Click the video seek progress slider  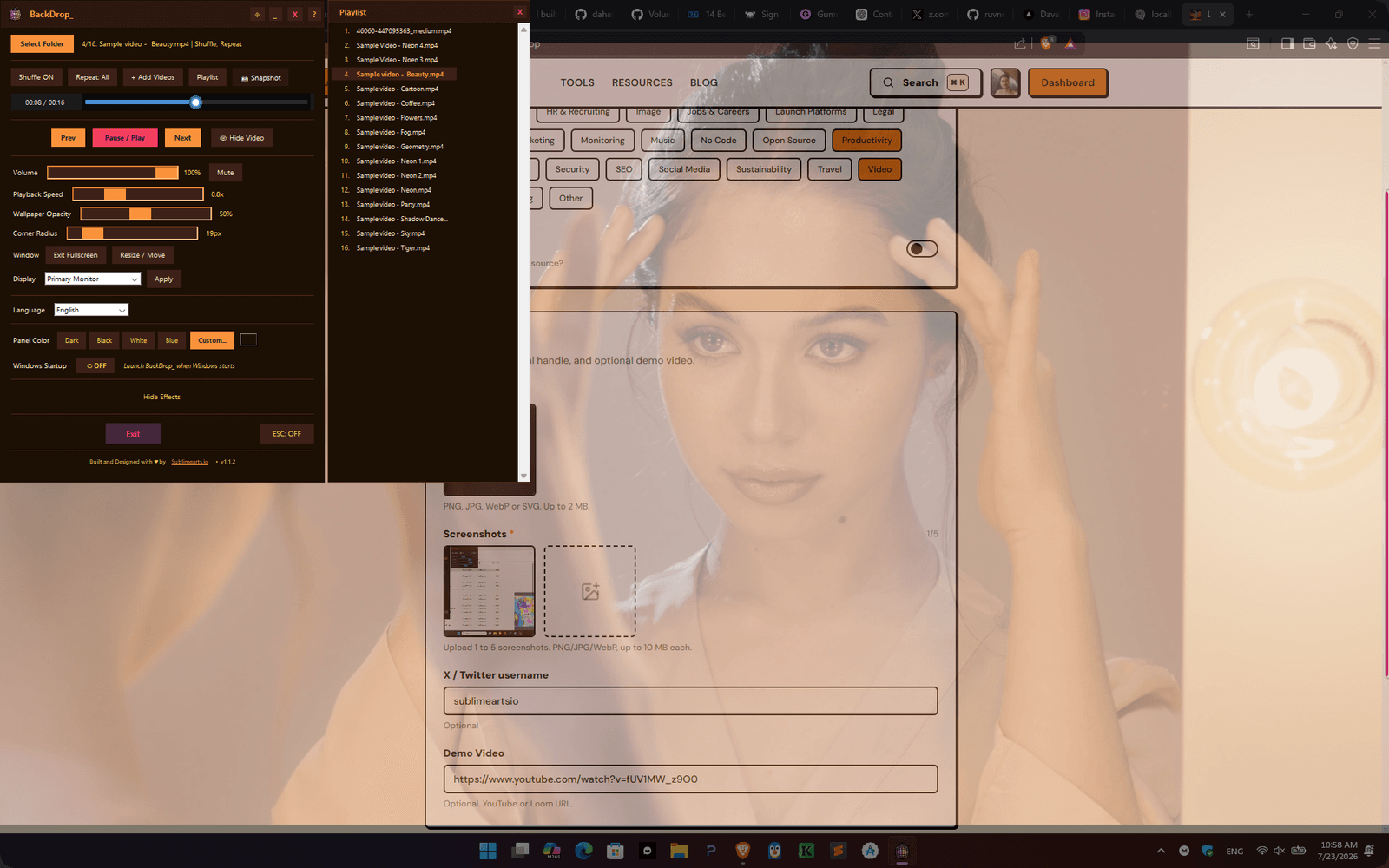pos(196,102)
